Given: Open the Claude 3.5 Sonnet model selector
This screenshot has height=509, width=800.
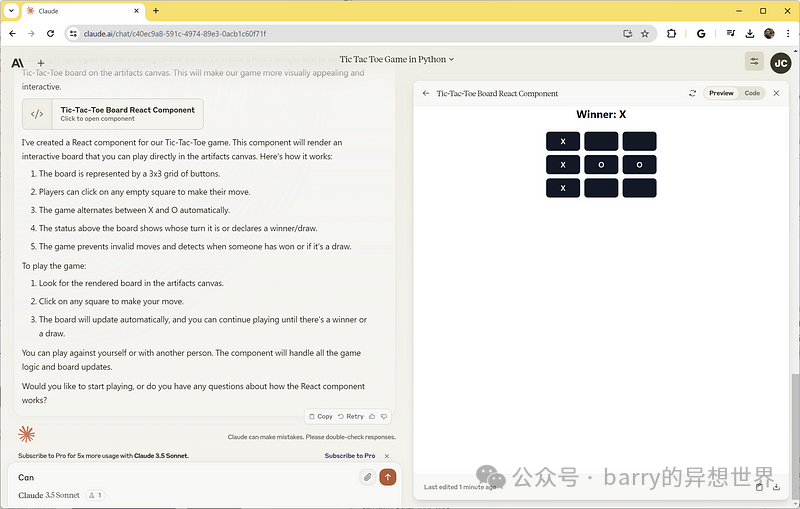Looking at the screenshot, I should point(48,495).
